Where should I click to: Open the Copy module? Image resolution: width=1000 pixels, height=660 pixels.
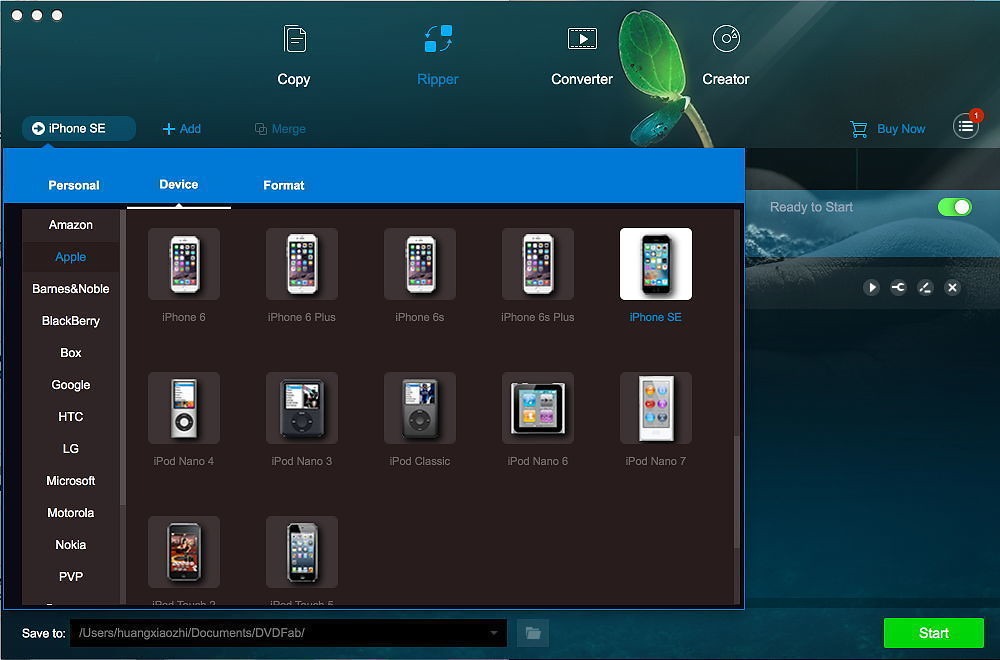click(293, 56)
